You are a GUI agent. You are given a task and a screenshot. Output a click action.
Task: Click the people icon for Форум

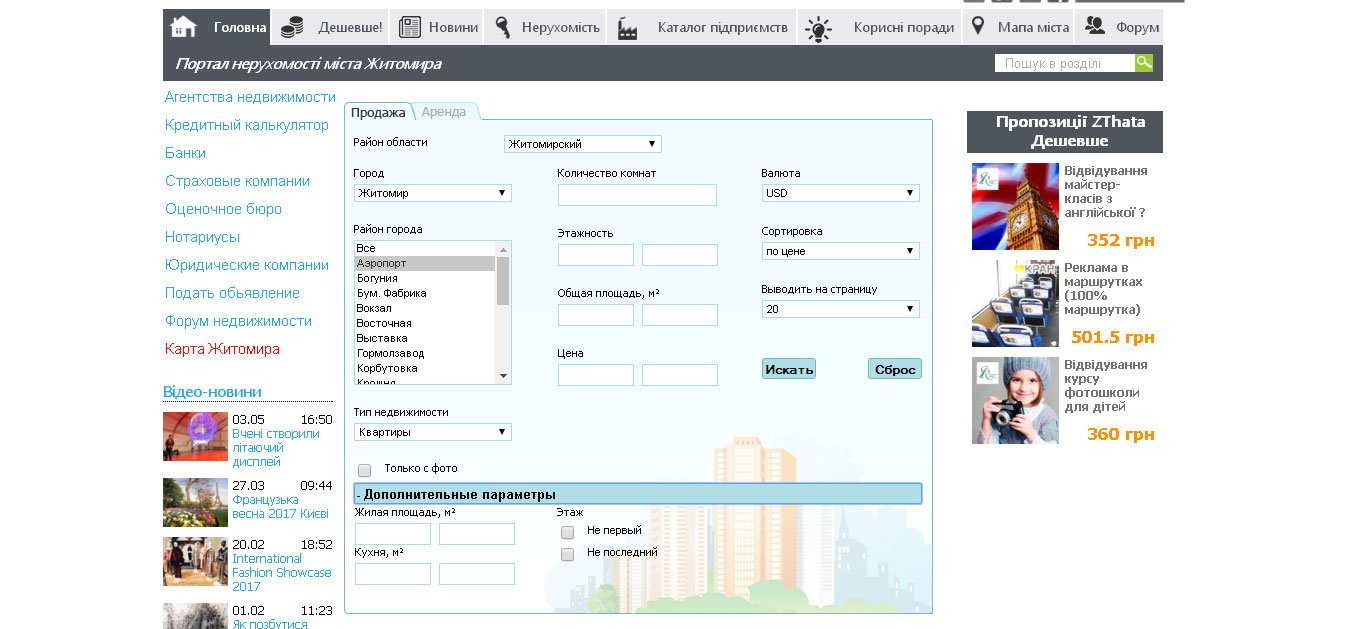(x=1095, y=26)
